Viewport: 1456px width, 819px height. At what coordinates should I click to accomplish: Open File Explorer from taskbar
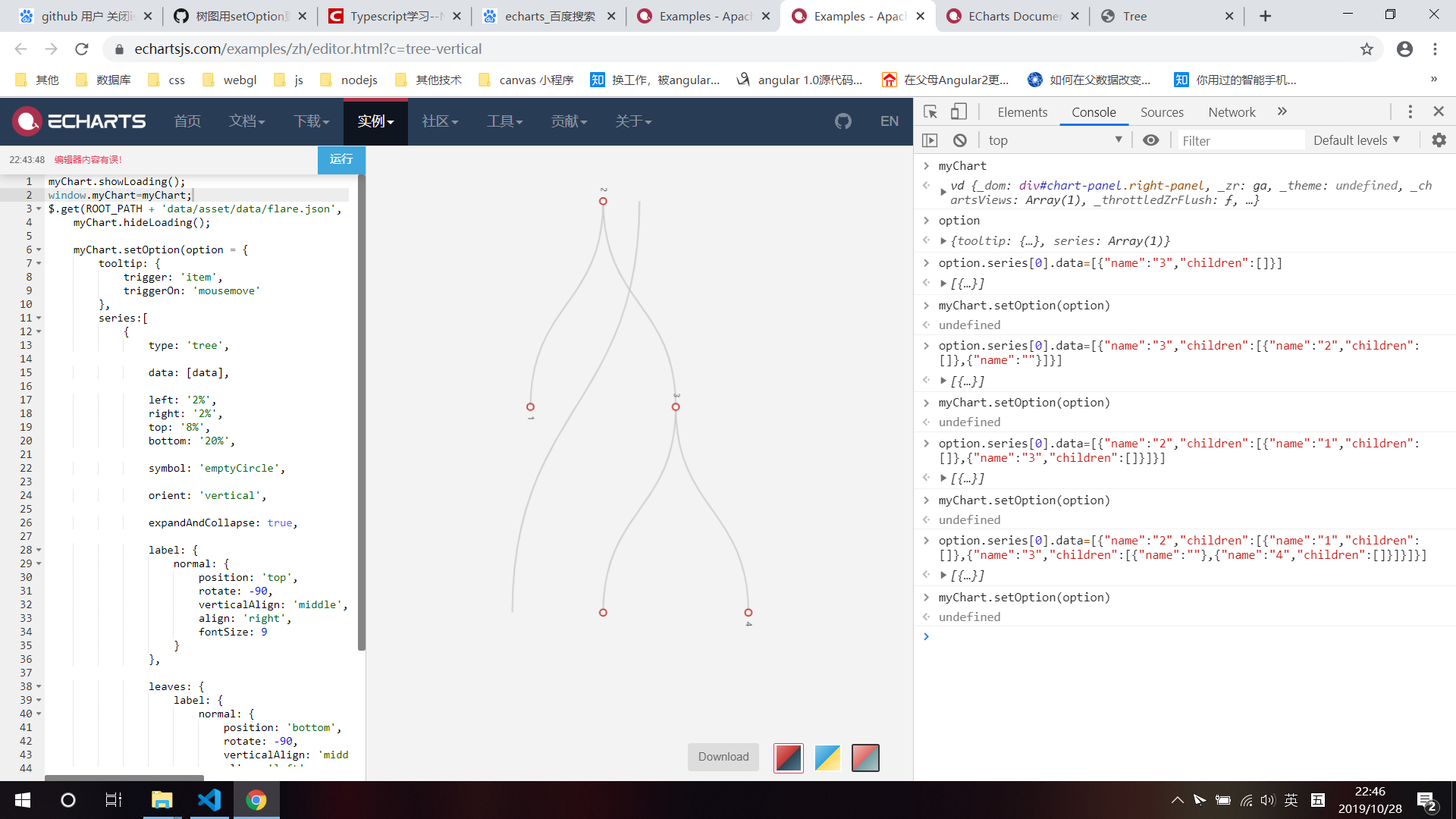pyautogui.click(x=162, y=800)
